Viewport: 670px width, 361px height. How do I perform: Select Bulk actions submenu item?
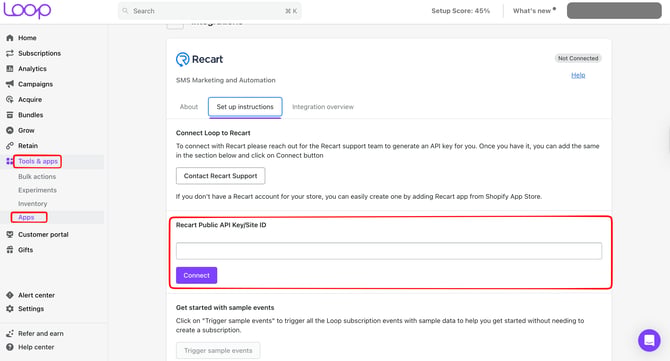point(37,176)
